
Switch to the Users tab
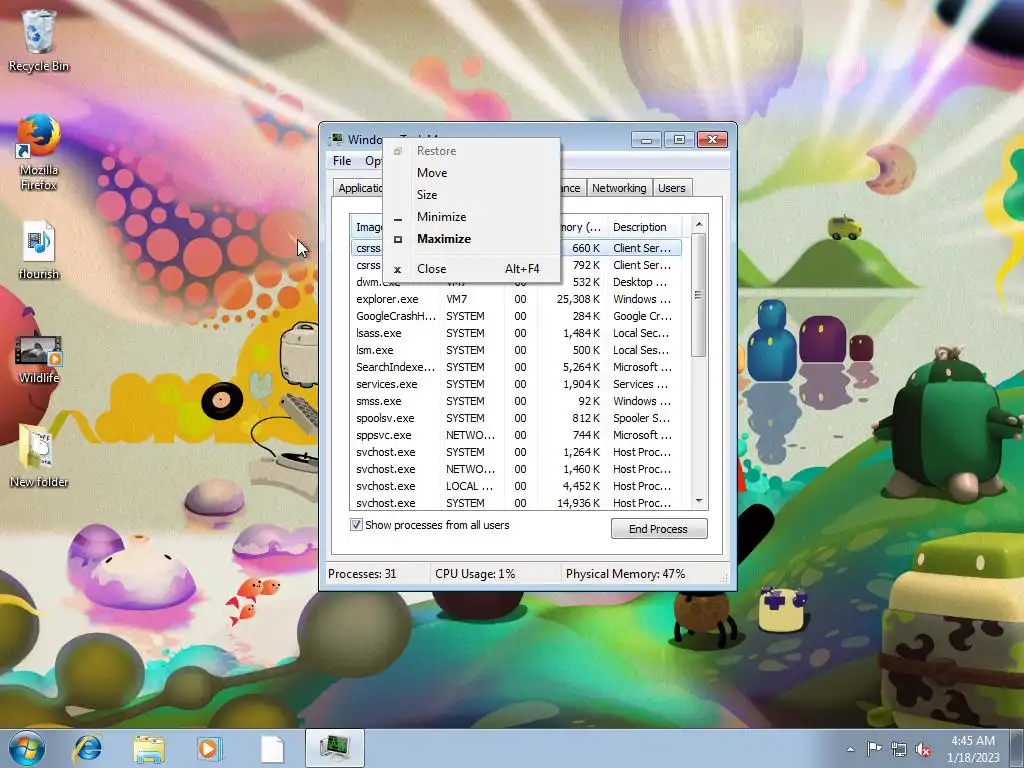(671, 188)
